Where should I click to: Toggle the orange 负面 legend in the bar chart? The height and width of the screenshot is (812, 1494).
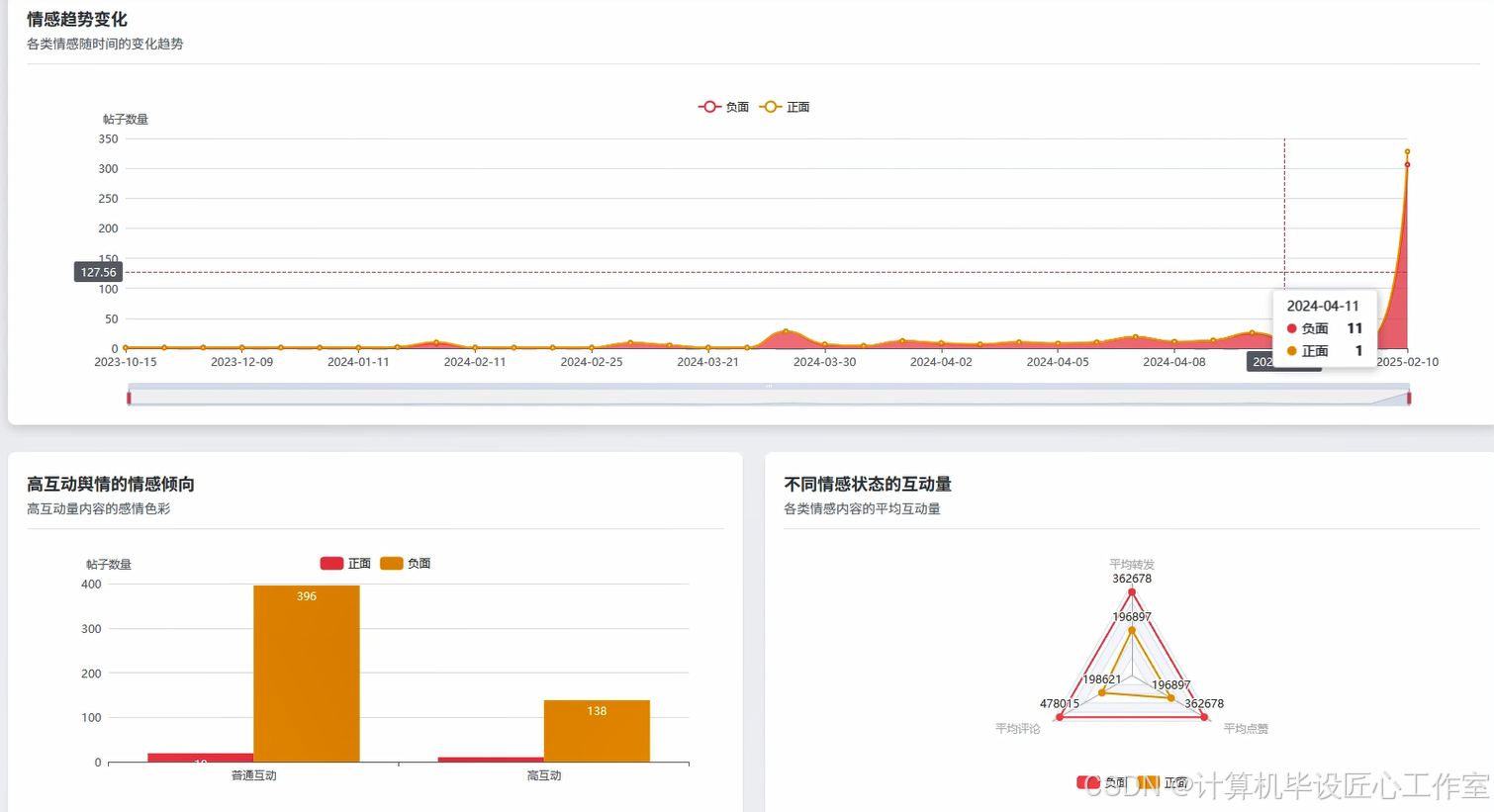[x=406, y=564]
